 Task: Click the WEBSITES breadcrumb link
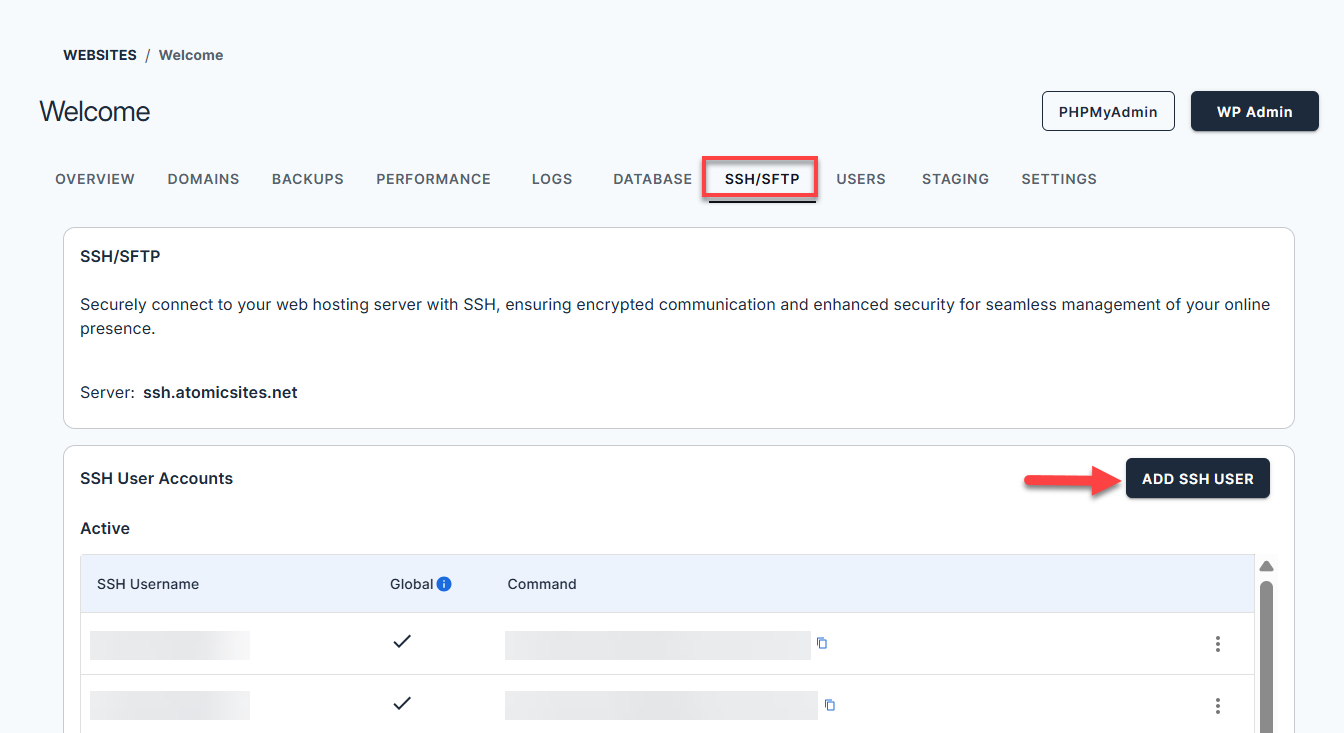coord(100,55)
